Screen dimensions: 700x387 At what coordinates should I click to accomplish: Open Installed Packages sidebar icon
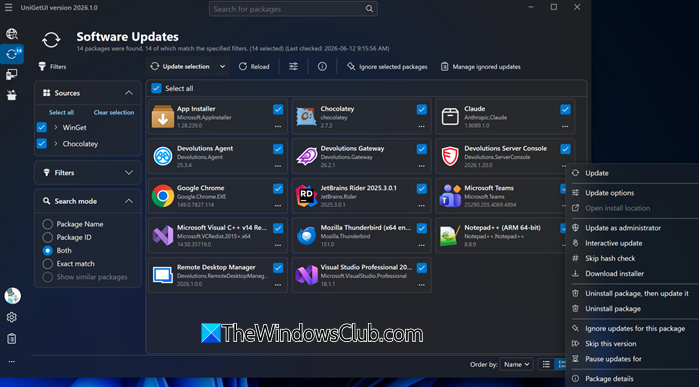pyautogui.click(x=12, y=75)
